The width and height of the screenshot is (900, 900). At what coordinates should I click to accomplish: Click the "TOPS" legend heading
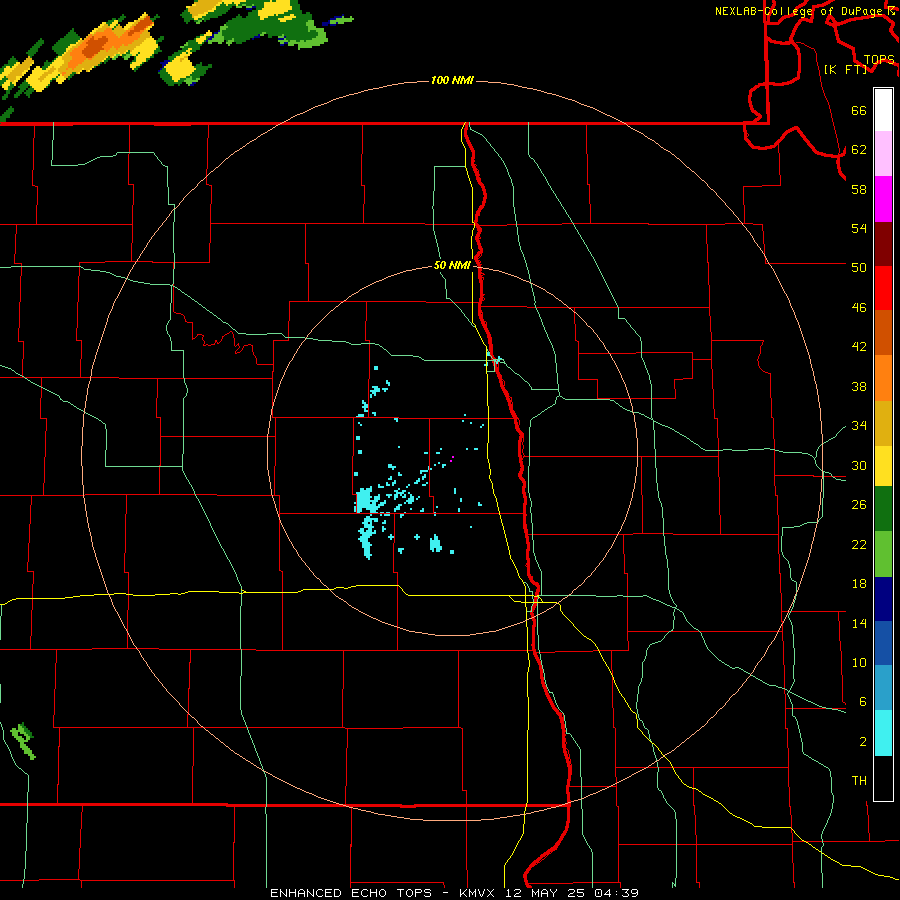[x=879, y=60]
